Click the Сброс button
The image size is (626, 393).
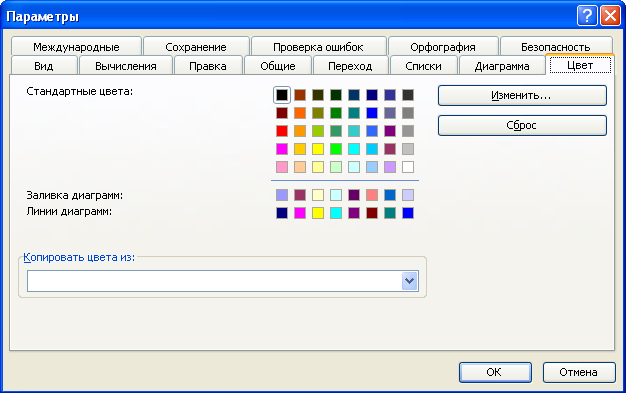coord(522,125)
